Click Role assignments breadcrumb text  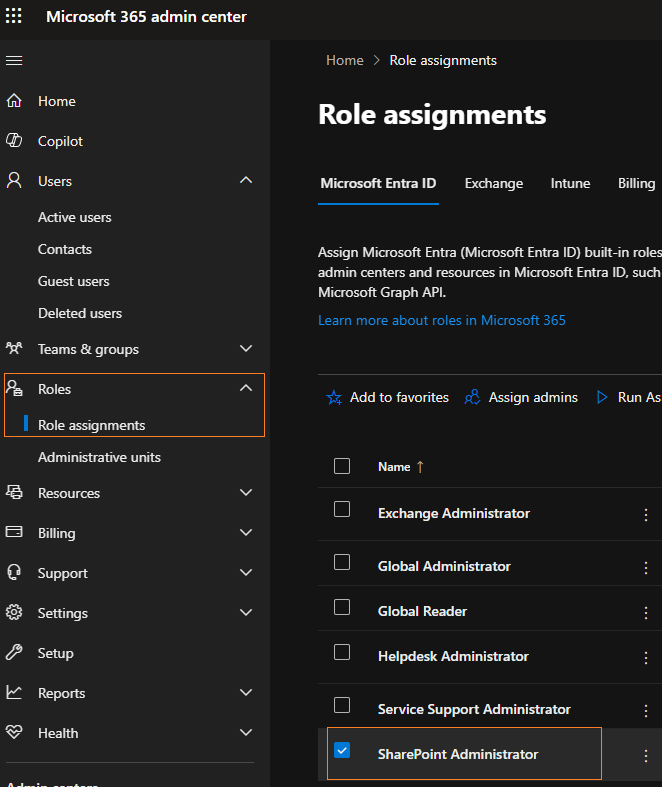tap(443, 60)
